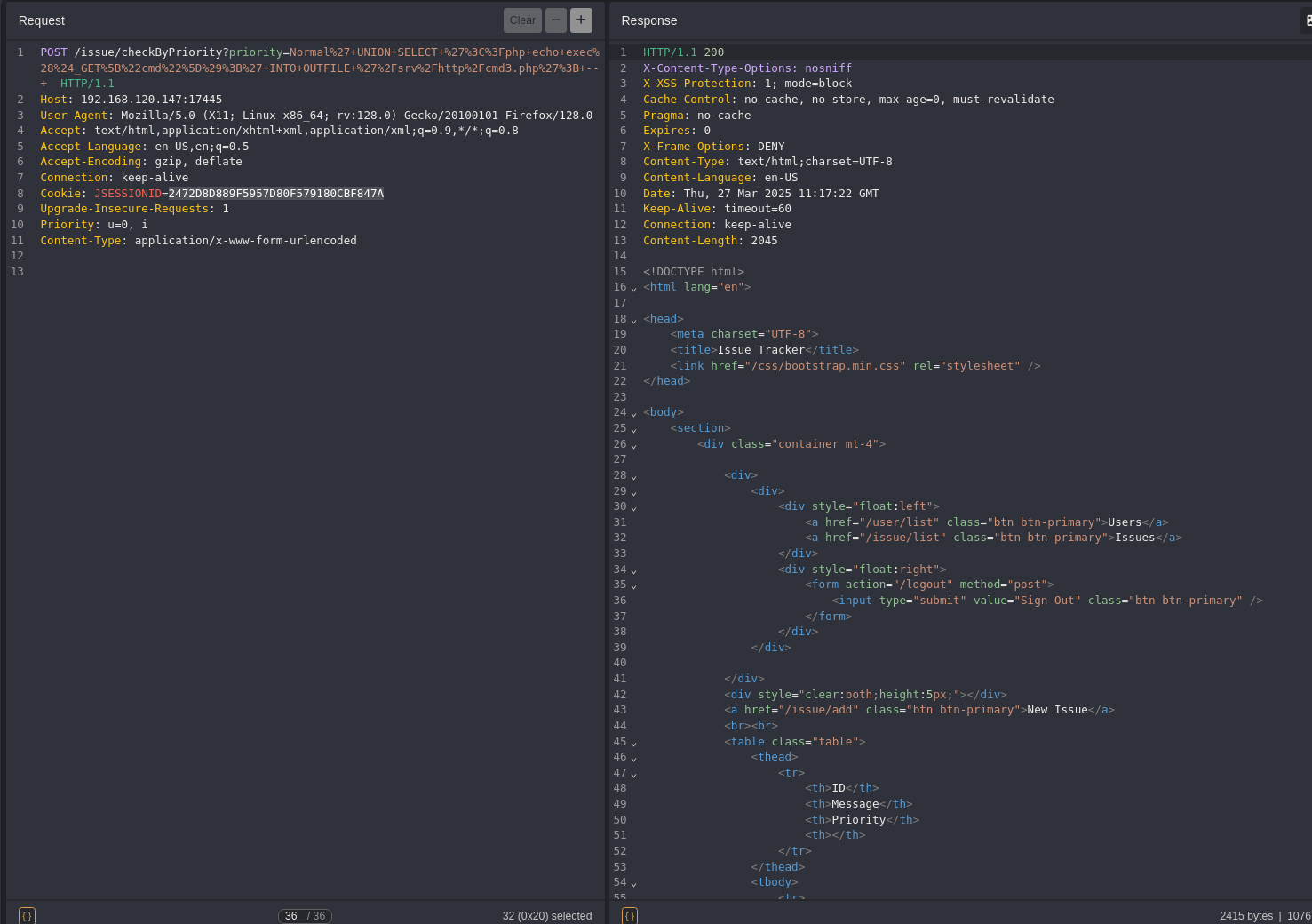The image size is (1312, 924).
Task: Collapse container div fold on line 26
Action: (x=633, y=445)
